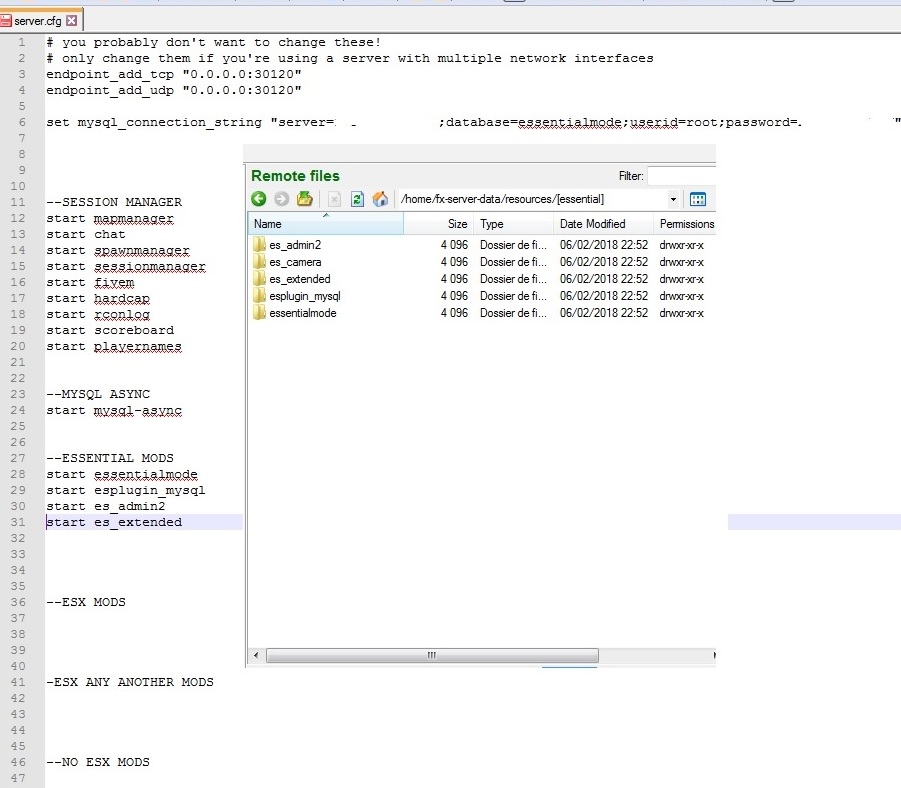901x788 pixels.
Task: Sort remote files by Name column
Action: tap(325, 224)
